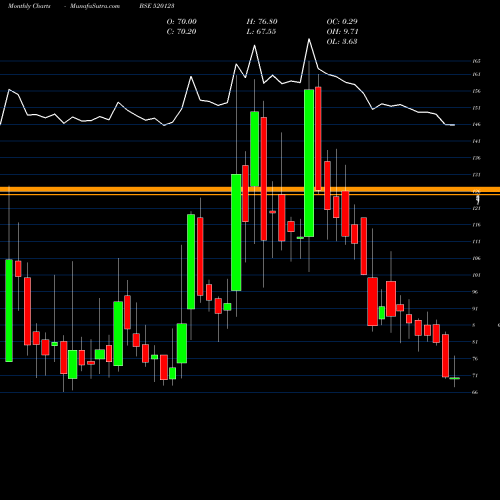Click the 165 price axis label
500x500 pixels.
click(476, 61)
